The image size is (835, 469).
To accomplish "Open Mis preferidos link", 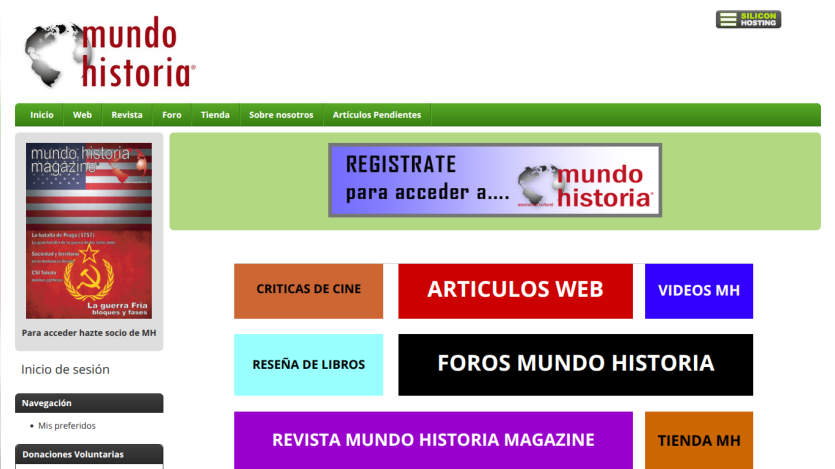I will [67, 426].
